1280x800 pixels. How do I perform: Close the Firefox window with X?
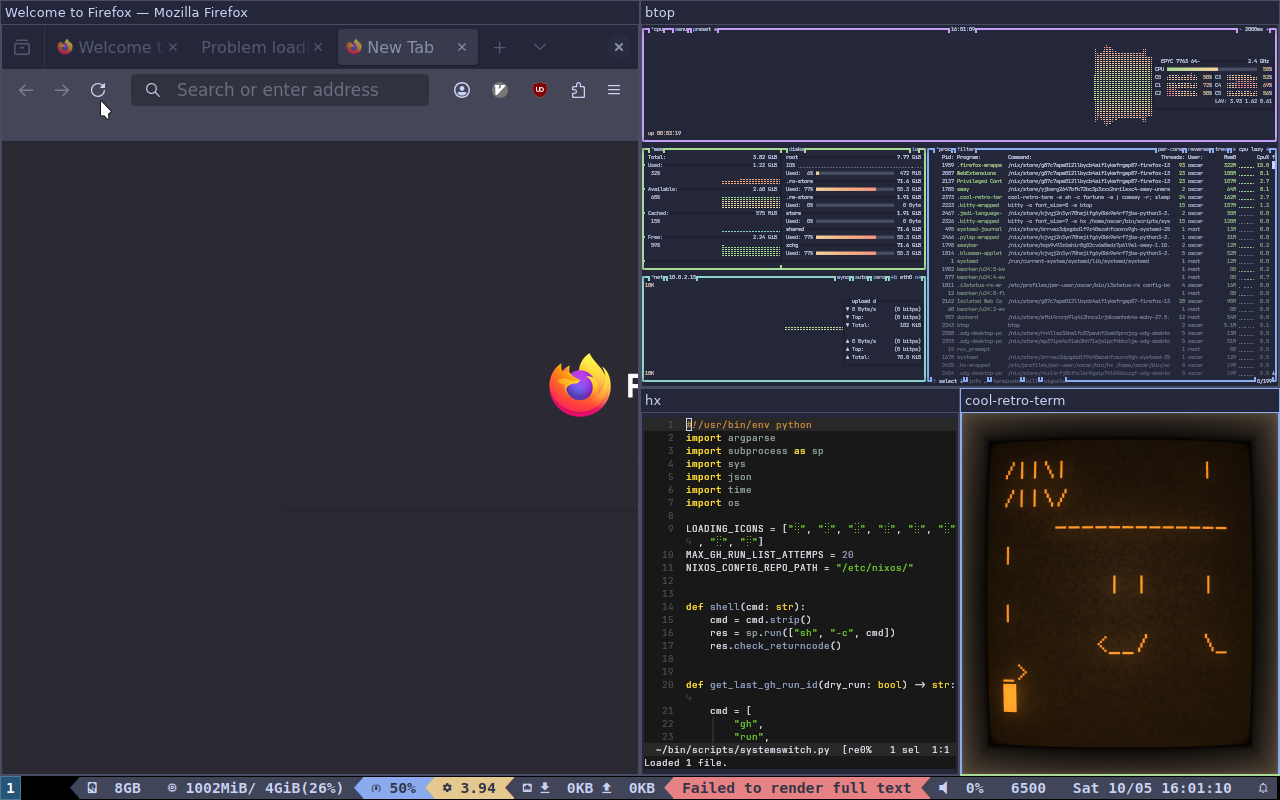pyautogui.click(x=619, y=47)
